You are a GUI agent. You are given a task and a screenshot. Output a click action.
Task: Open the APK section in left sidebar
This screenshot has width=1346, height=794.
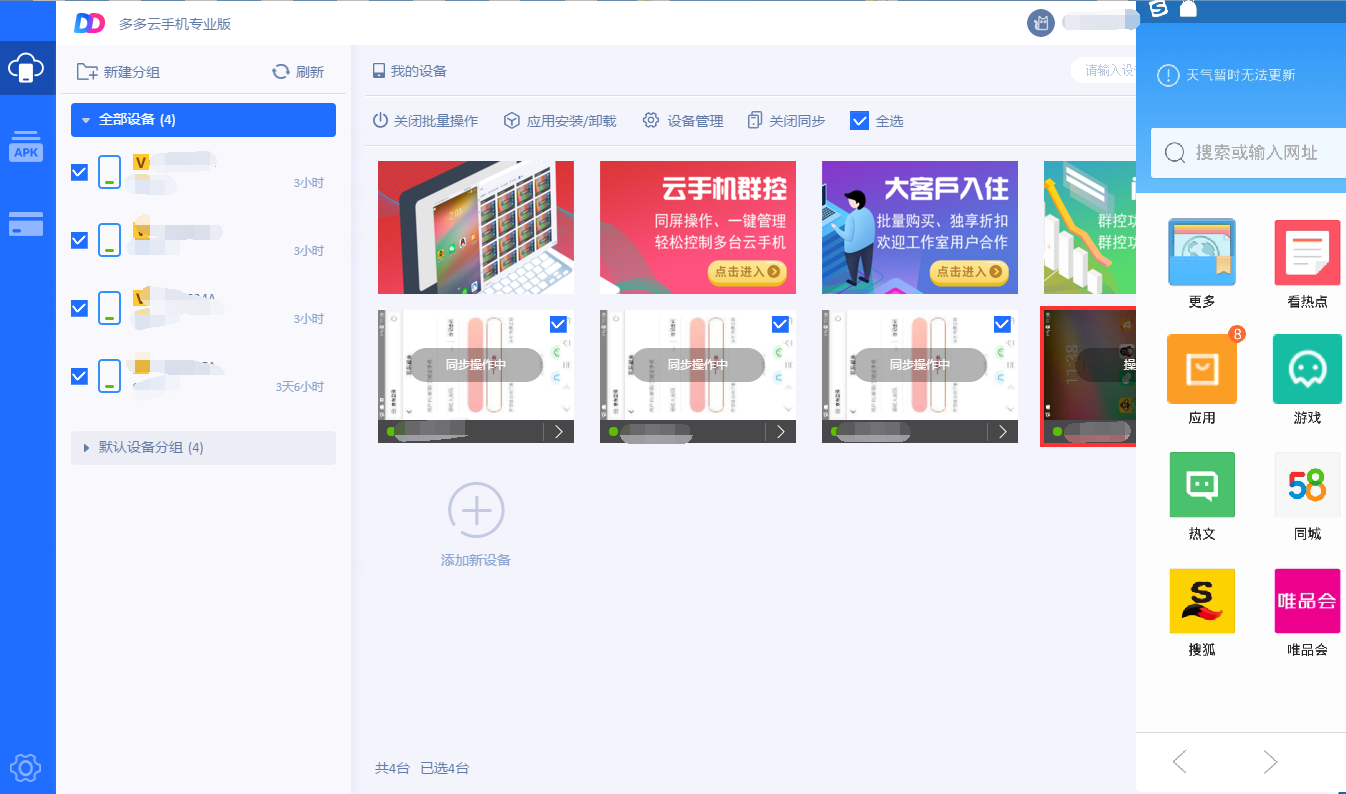coord(26,146)
